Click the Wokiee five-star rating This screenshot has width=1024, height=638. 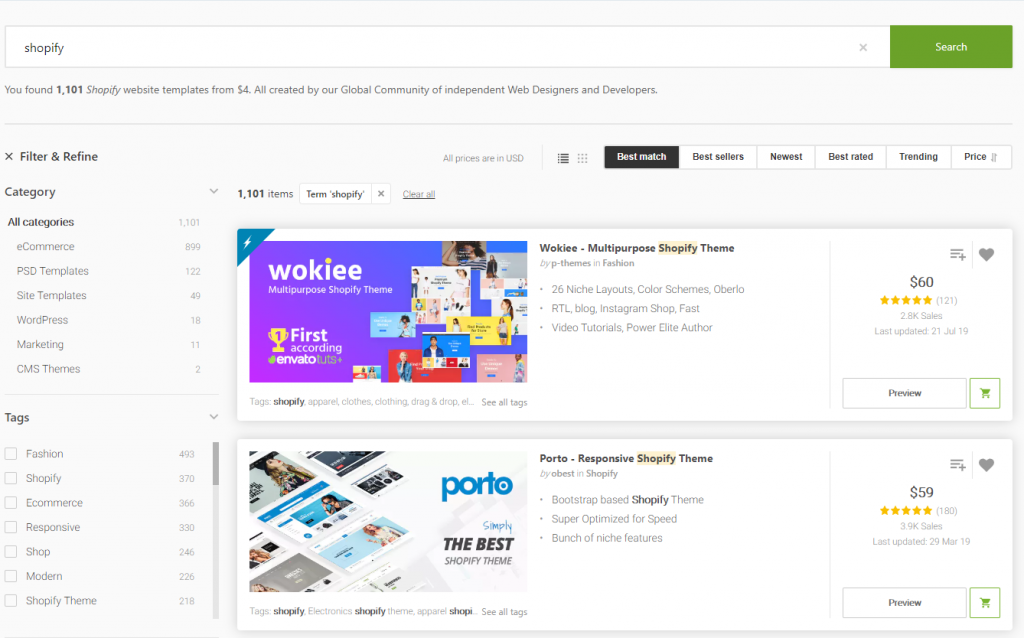pyautogui.click(x=905, y=300)
